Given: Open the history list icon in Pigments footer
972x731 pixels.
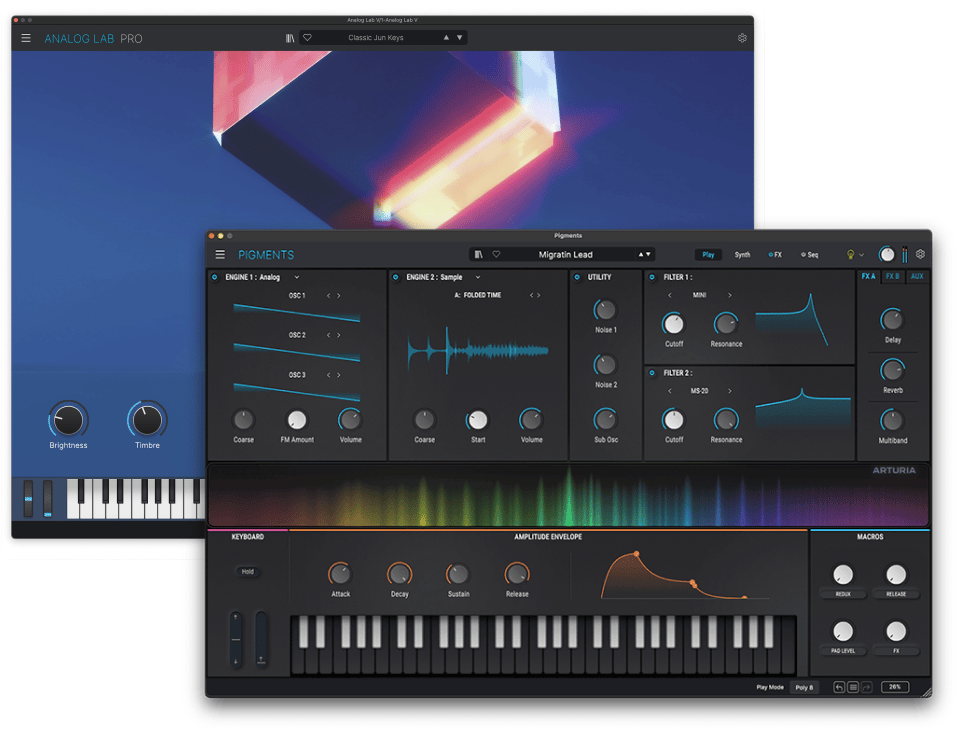Looking at the screenshot, I should (x=853, y=687).
